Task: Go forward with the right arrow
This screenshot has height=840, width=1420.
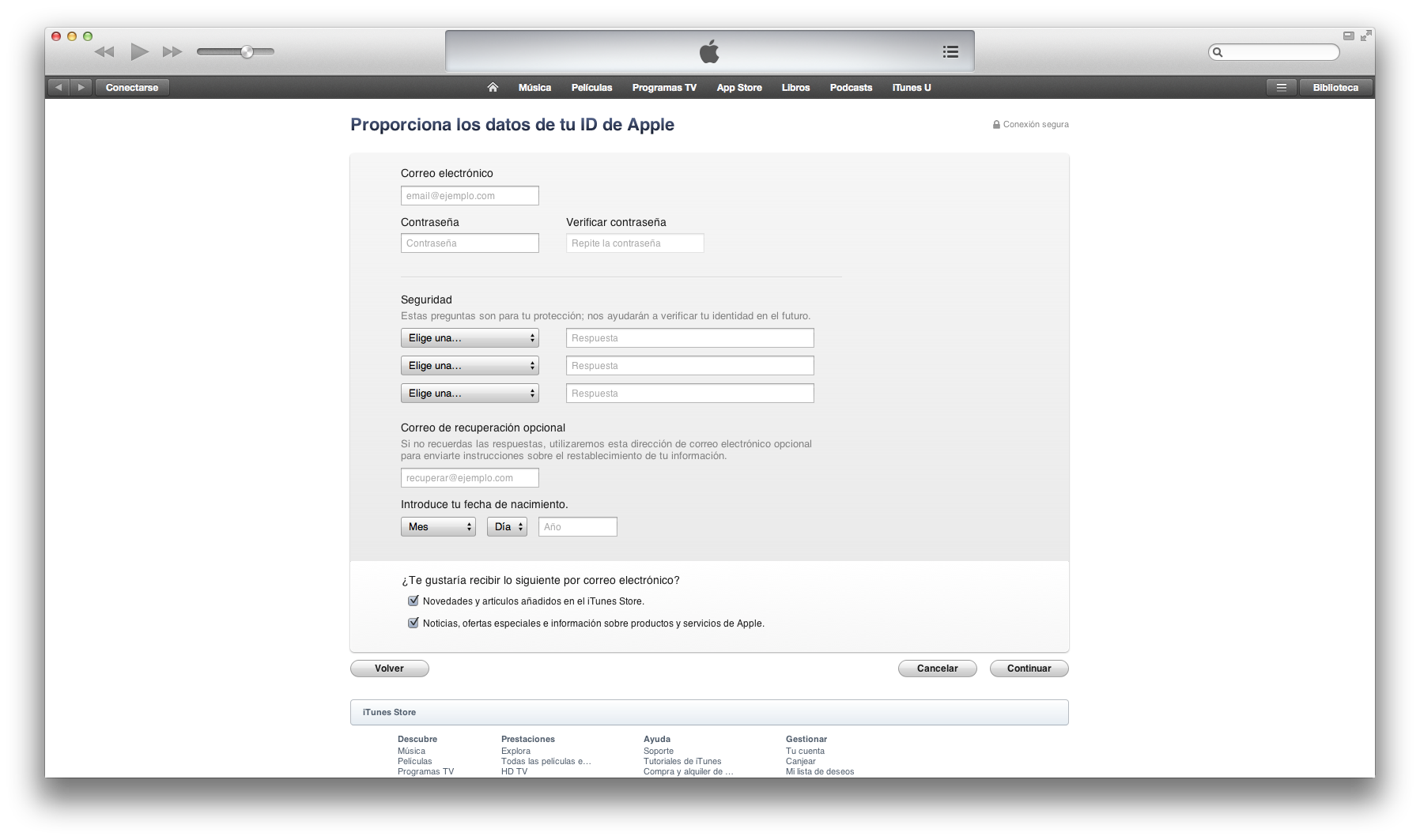Action: (81, 88)
